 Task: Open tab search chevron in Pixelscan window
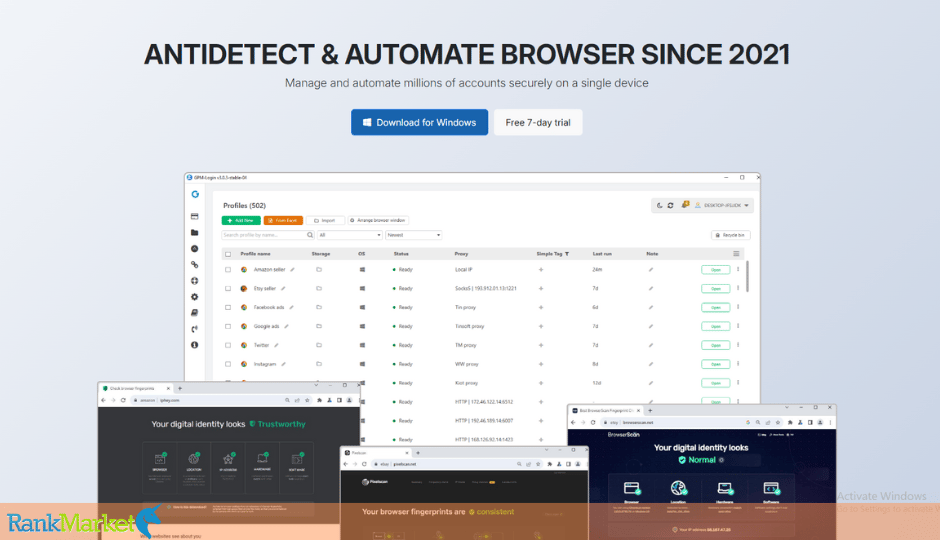546,450
